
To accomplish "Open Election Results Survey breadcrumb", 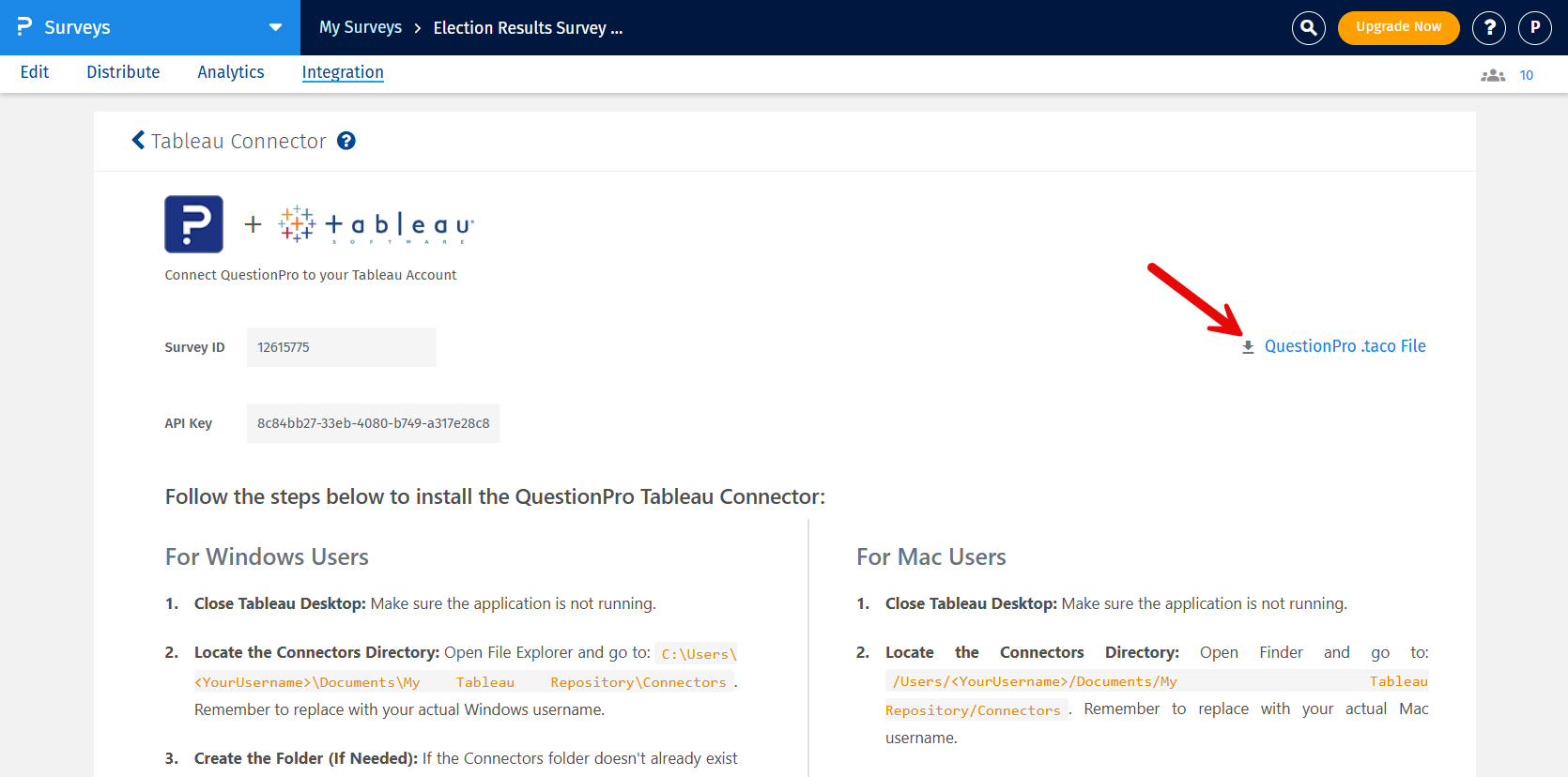I will coord(528,28).
